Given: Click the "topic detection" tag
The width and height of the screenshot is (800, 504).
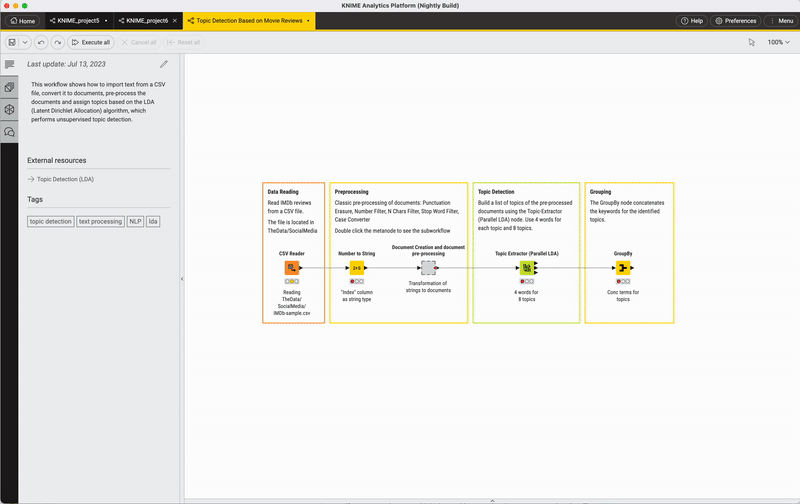Looking at the screenshot, I should [x=51, y=221].
